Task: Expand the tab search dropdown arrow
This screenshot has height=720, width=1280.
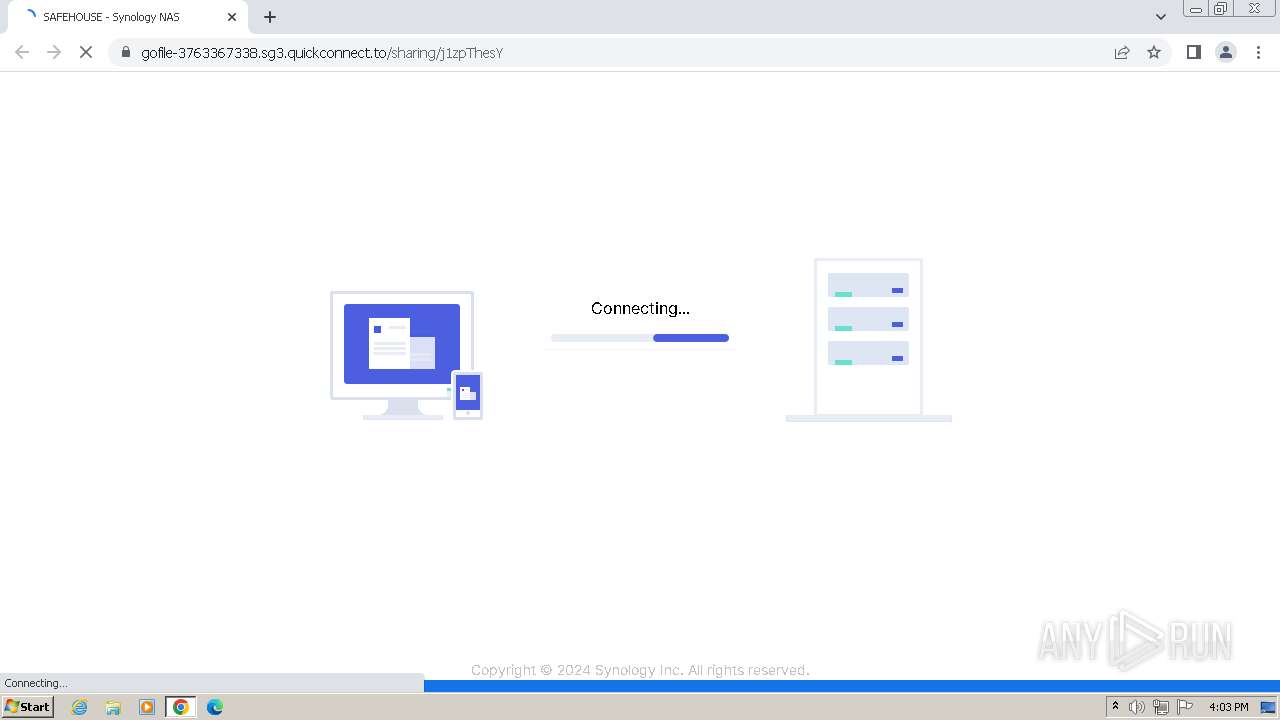Action: (x=1161, y=17)
